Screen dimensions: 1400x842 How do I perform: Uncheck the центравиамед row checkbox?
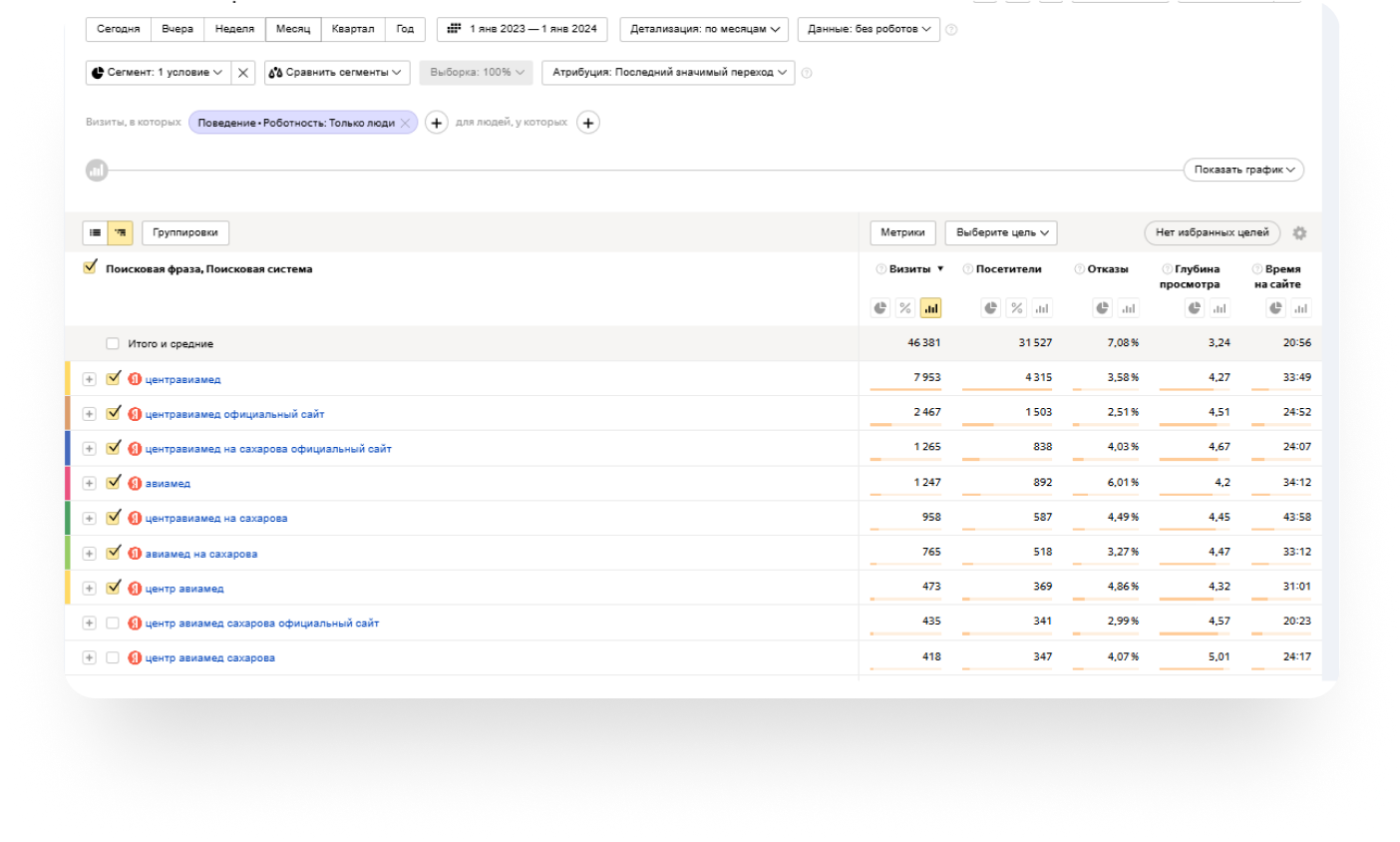114,378
